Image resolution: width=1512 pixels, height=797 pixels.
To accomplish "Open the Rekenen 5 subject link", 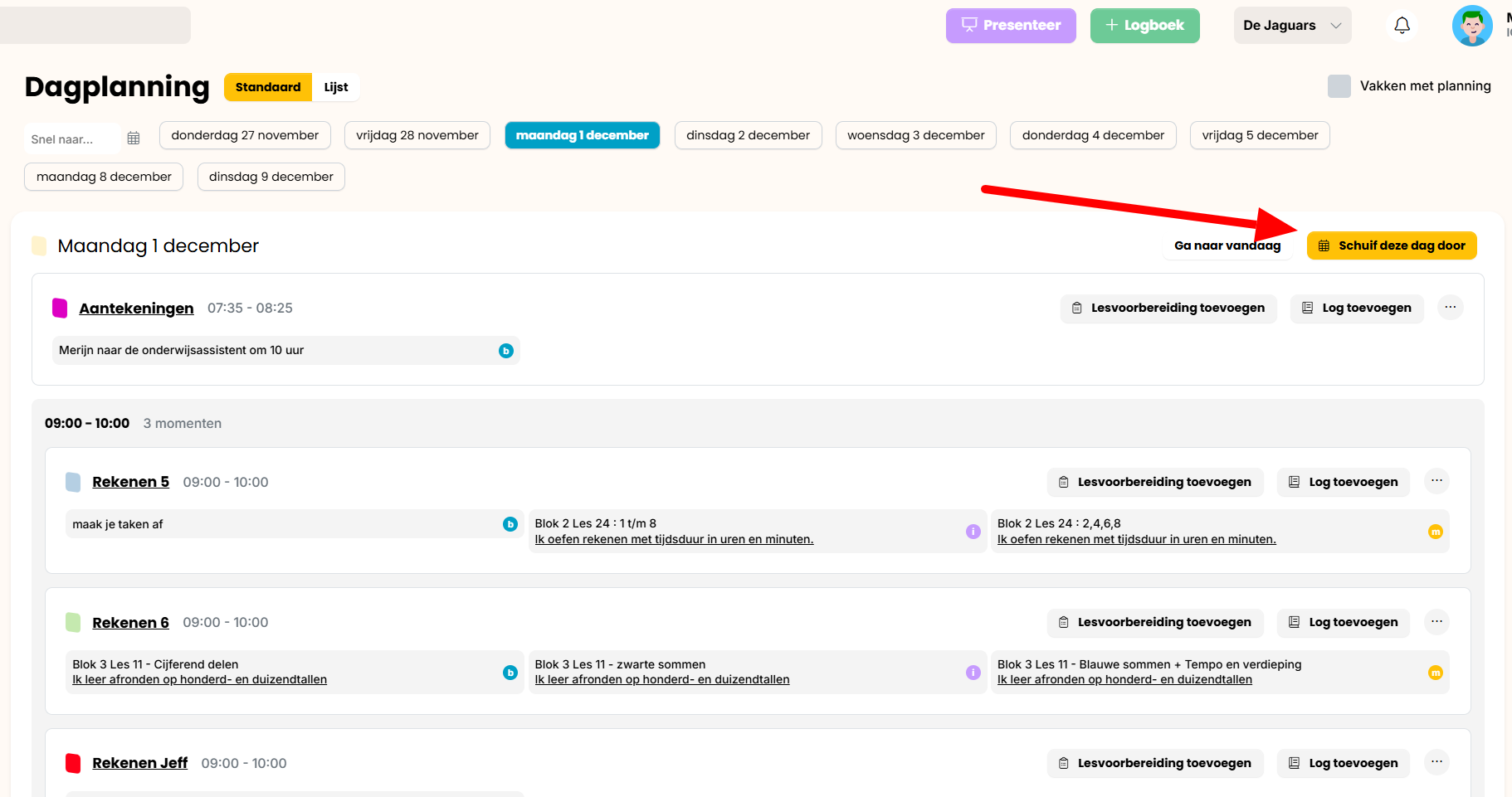I will [130, 482].
